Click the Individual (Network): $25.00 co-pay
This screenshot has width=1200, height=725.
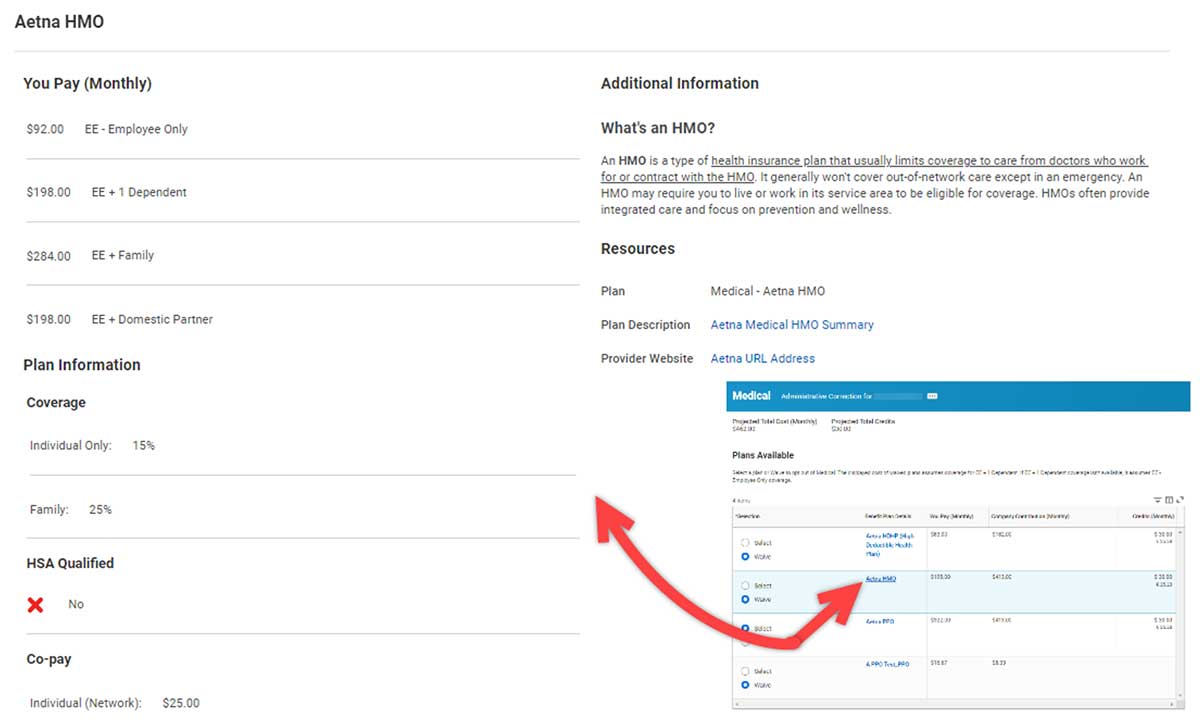click(114, 703)
